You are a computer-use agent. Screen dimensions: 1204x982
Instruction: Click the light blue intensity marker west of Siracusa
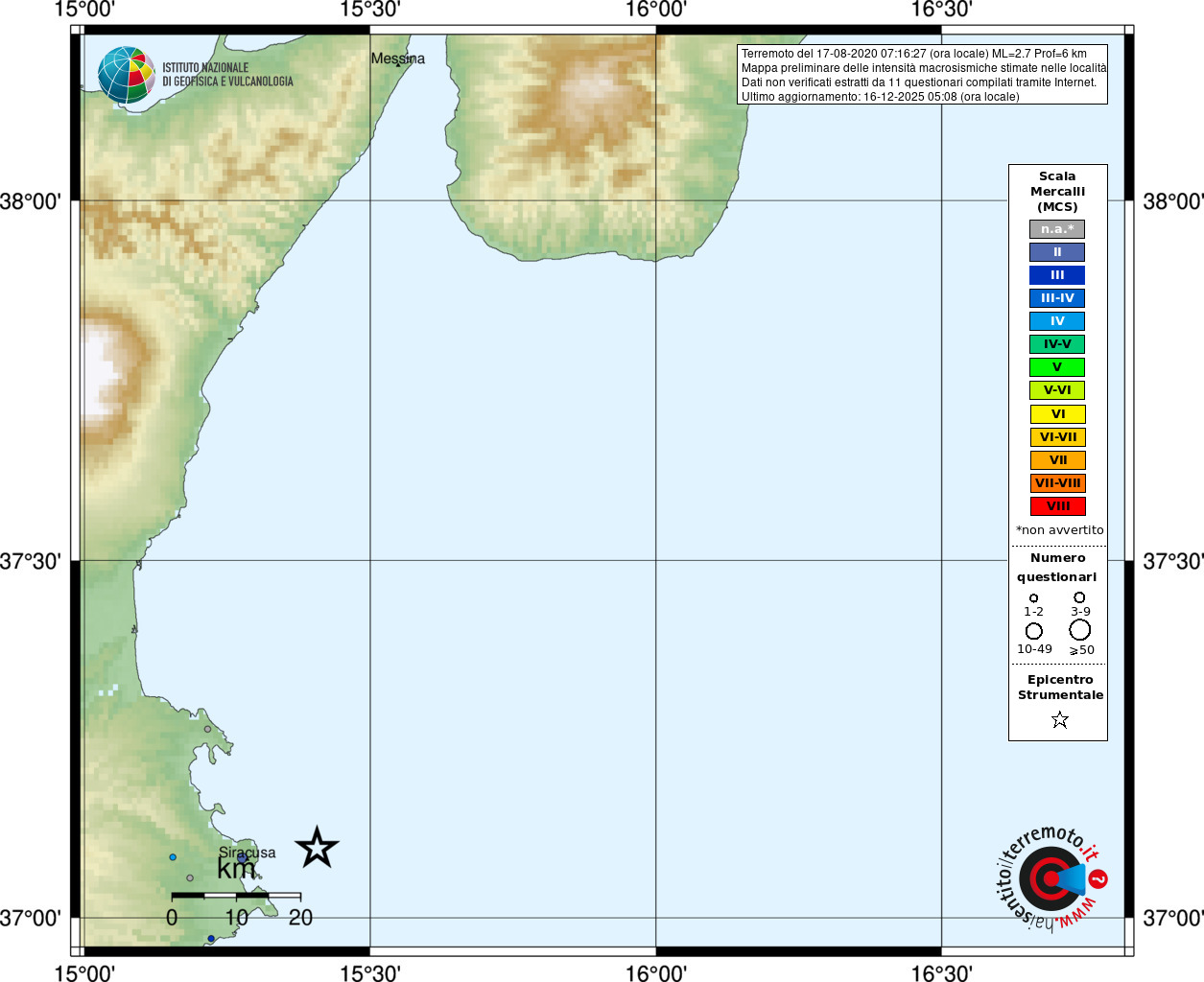tap(173, 857)
